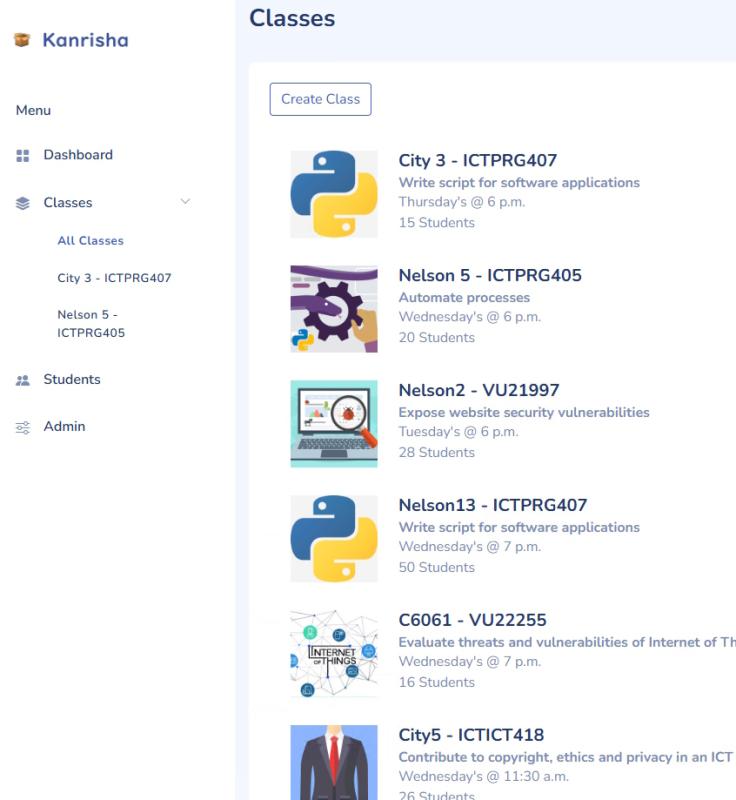Collapse the Classes menu chevron
The image size is (736, 800).
[185, 202]
